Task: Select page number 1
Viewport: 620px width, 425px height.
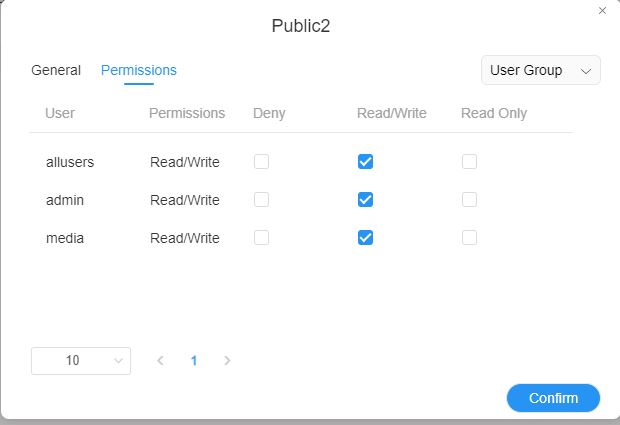Action: 194,361
